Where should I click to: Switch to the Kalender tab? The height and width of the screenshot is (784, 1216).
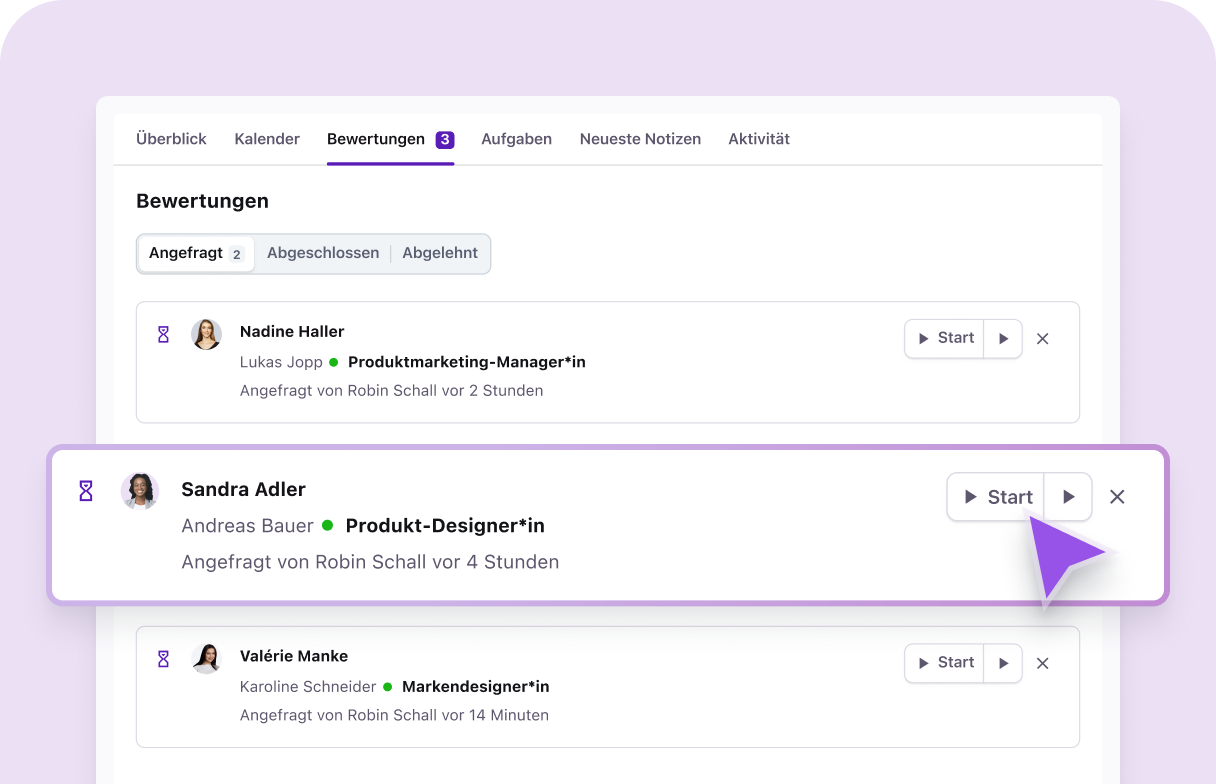click(x=267, y=139)
